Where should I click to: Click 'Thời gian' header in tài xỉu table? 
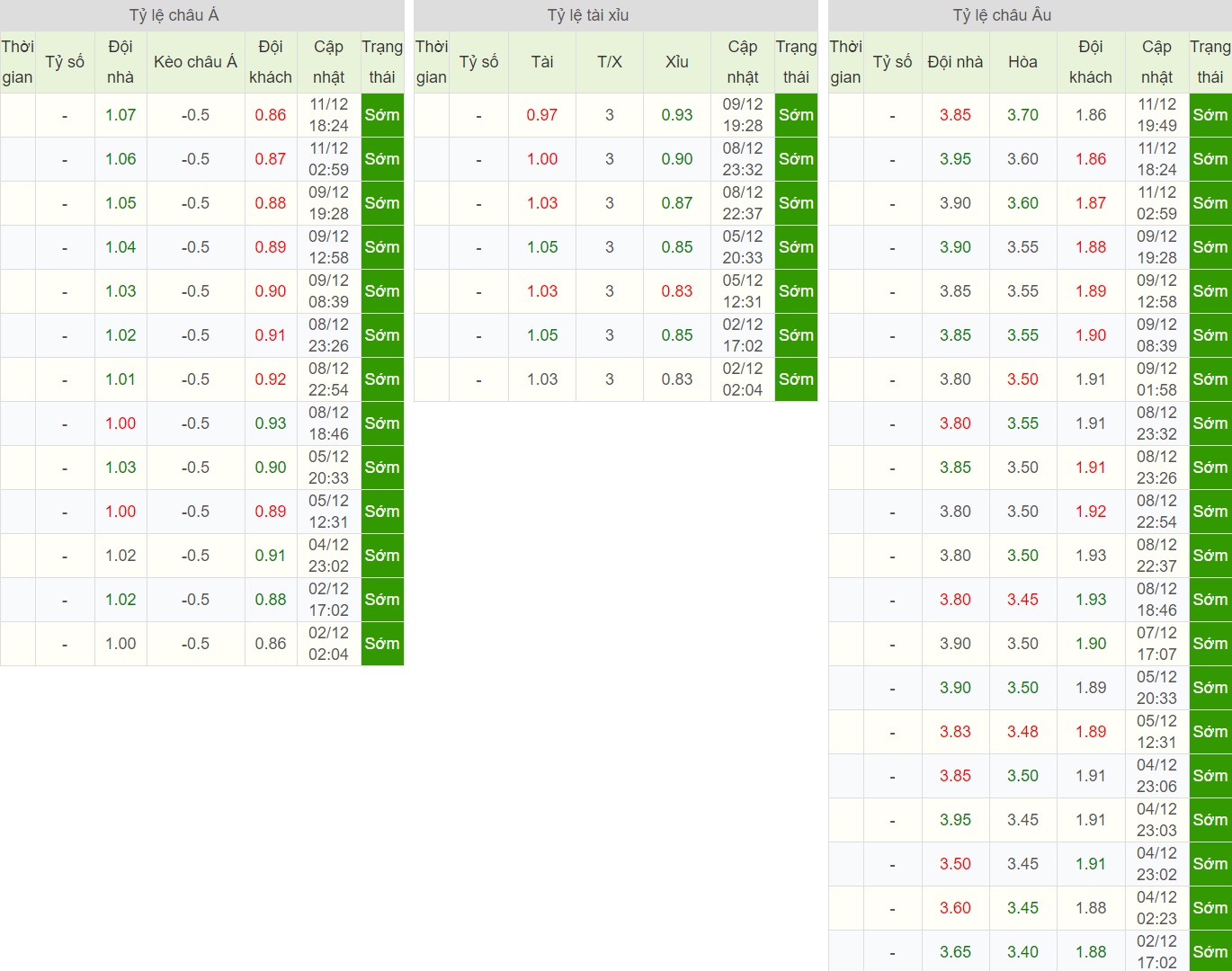432,62
